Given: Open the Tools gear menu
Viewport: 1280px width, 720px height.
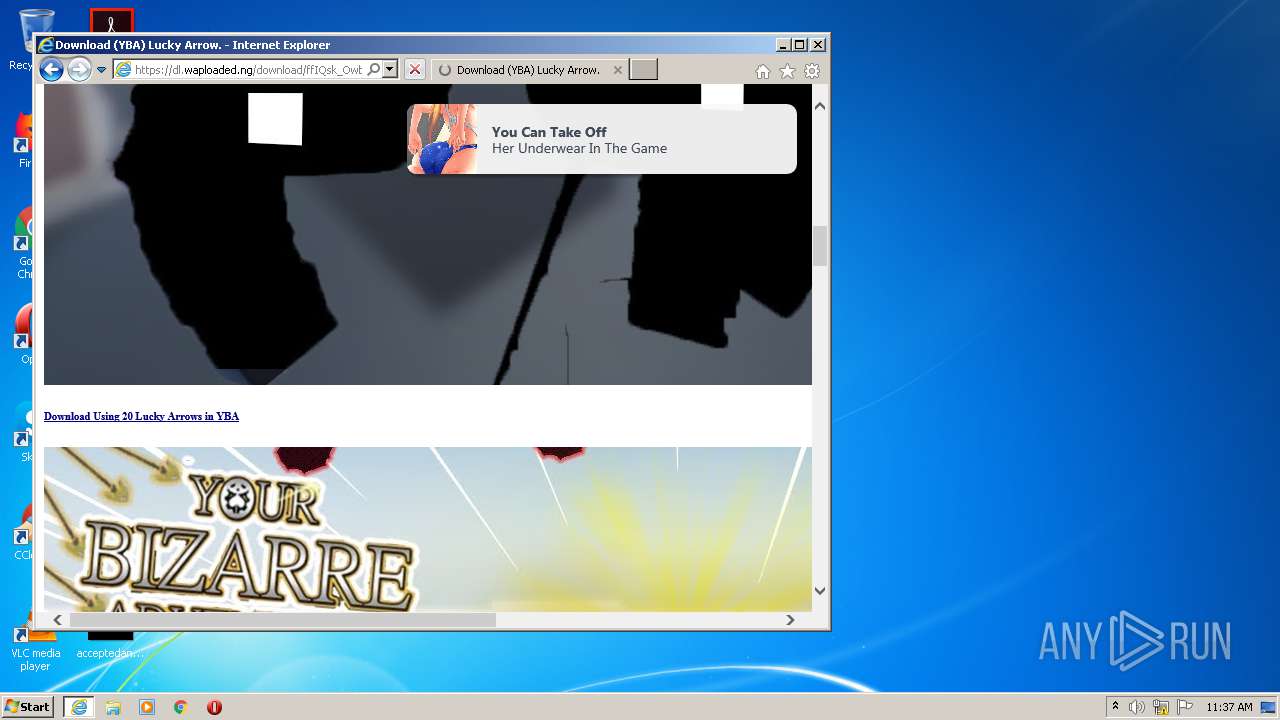Looking at the screenshot, I should pos(812,71).
